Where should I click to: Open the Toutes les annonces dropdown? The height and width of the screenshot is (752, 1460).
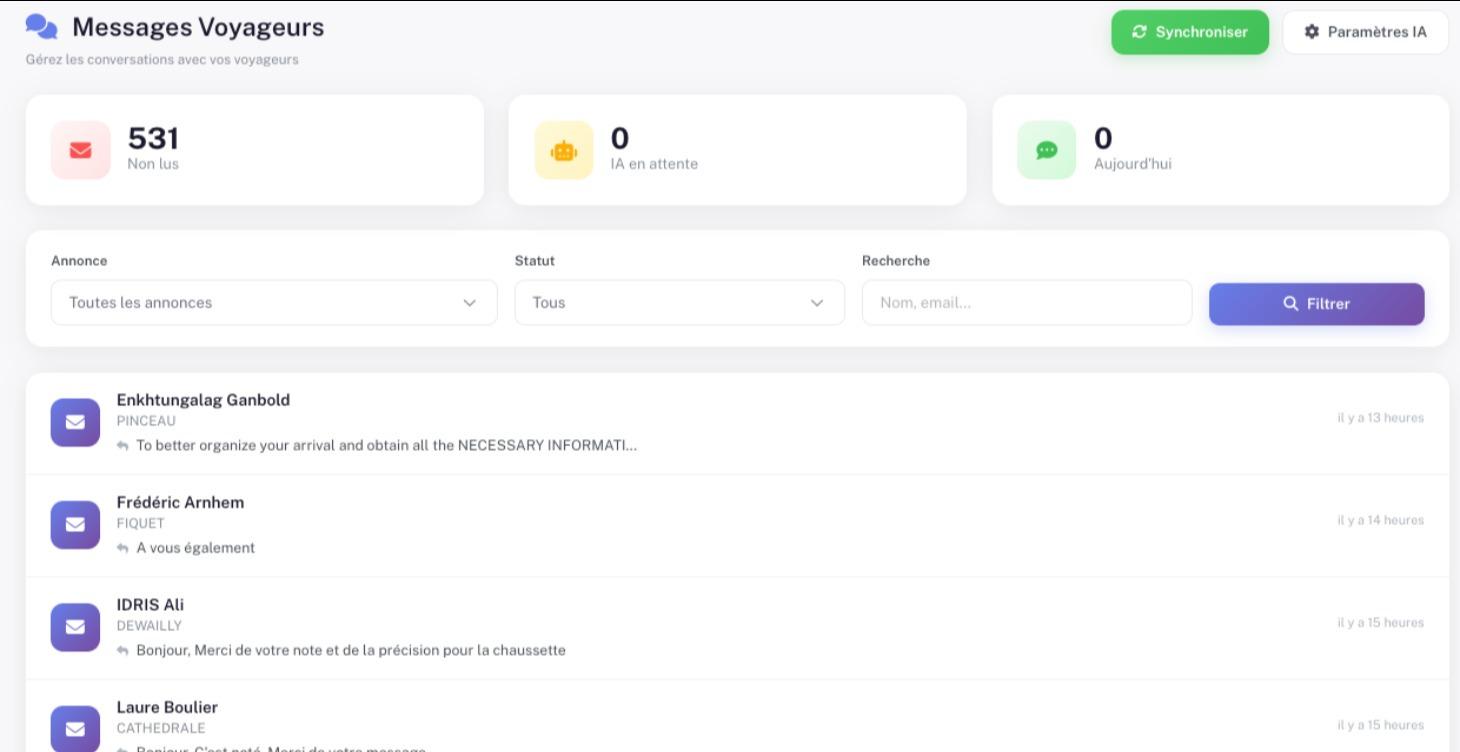click(x=274, y=302)
